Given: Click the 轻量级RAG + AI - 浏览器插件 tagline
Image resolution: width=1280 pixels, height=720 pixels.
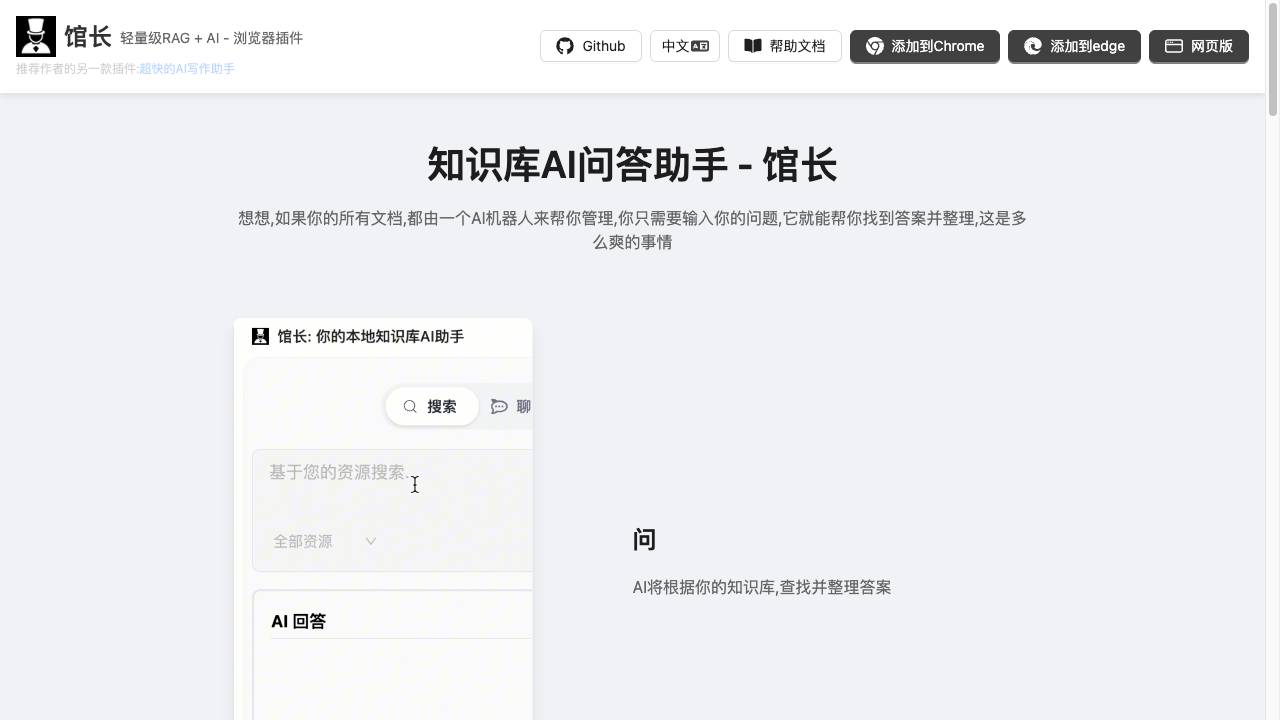Looking at the screenshot, I should point(211,38).
